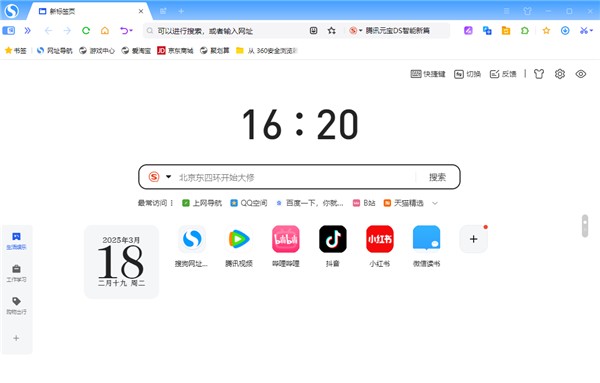Expand the most-visited list chevron
This screenshot has width=600, height=383.
coord(435,203)
